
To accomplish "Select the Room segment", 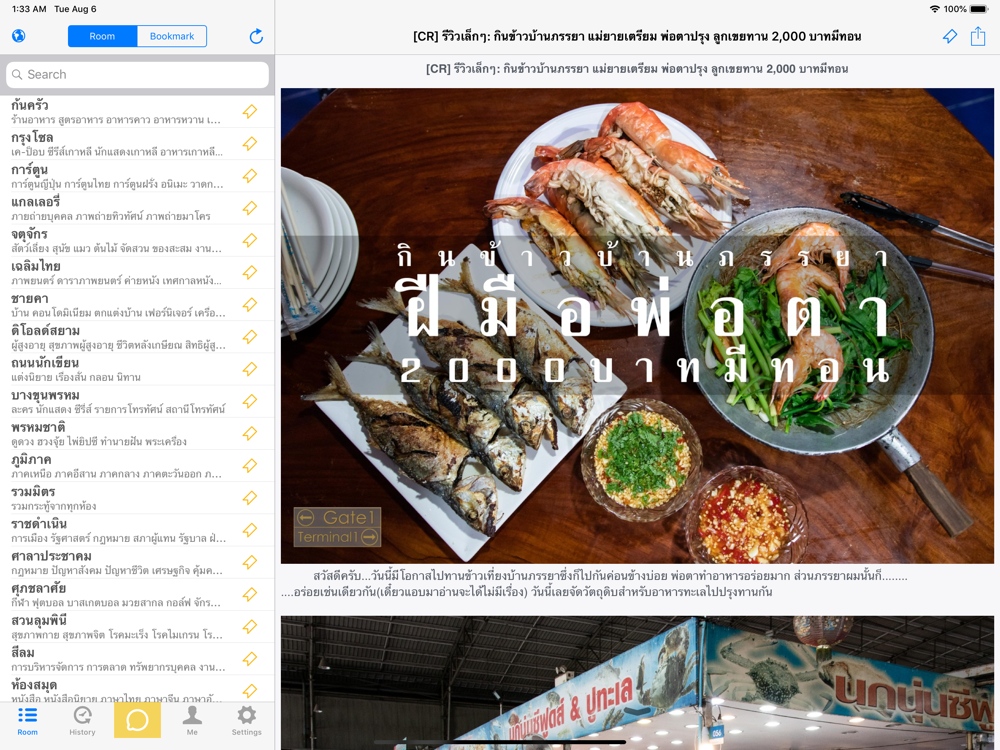I will (x=102, y=36).
